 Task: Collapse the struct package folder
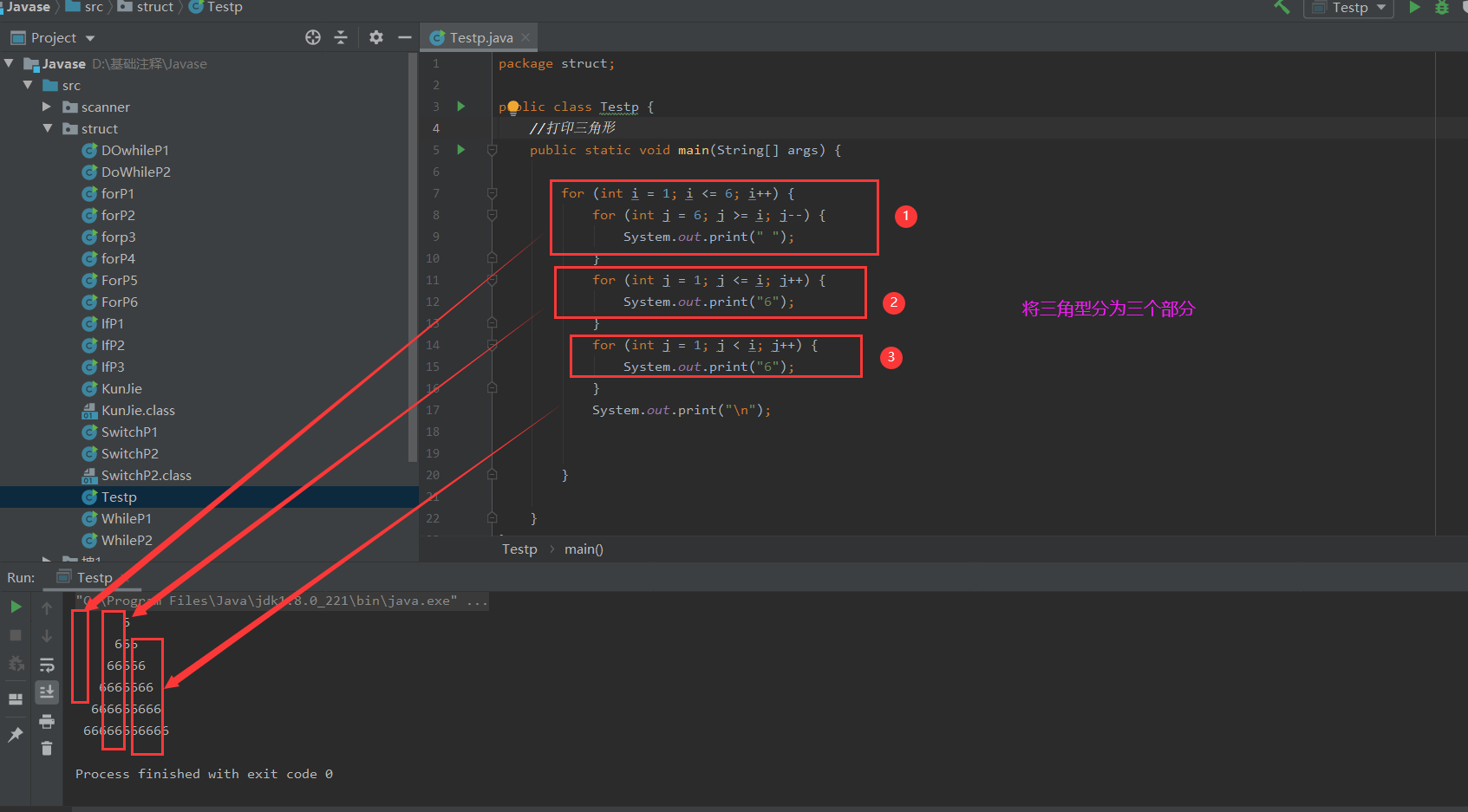click(x=47, y=128)
